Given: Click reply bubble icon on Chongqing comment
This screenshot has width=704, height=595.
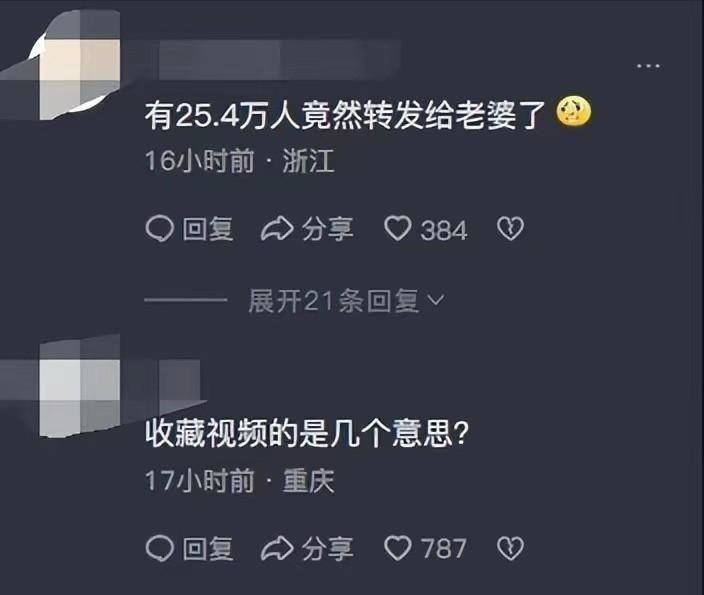Looking at the screenshot, I should click(159, 548).
